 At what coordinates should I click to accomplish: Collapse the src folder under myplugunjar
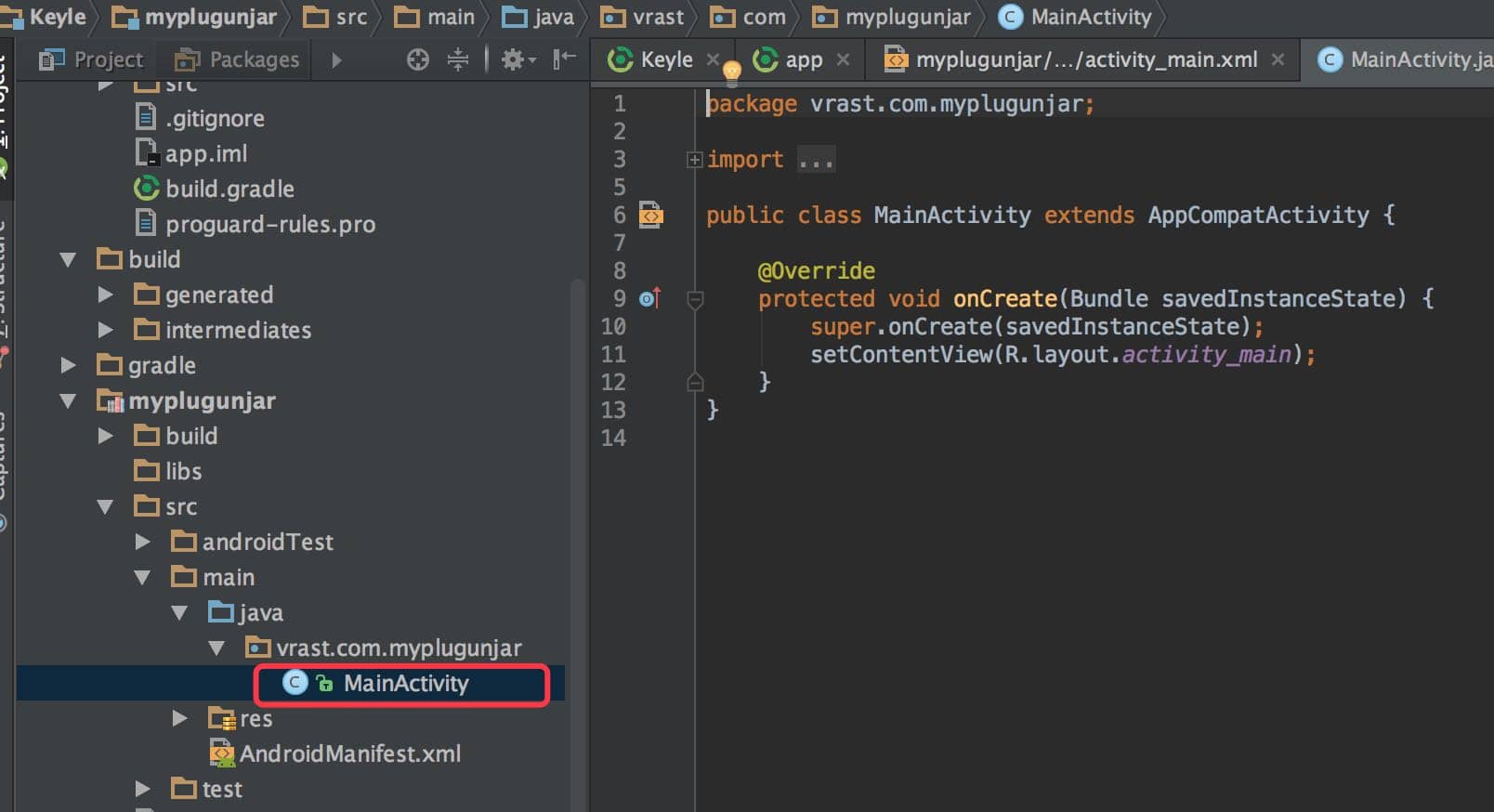pos(105,506)
